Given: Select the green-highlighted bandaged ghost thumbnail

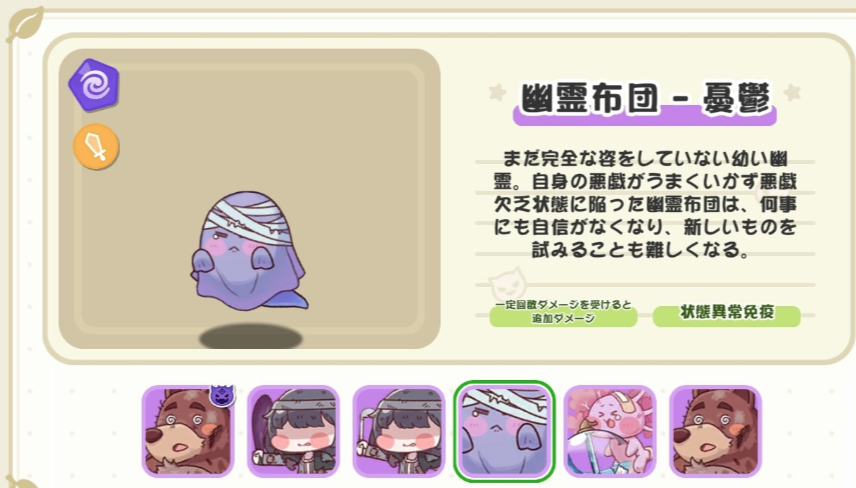Looking at the screenshot, I should pos(504,431).
